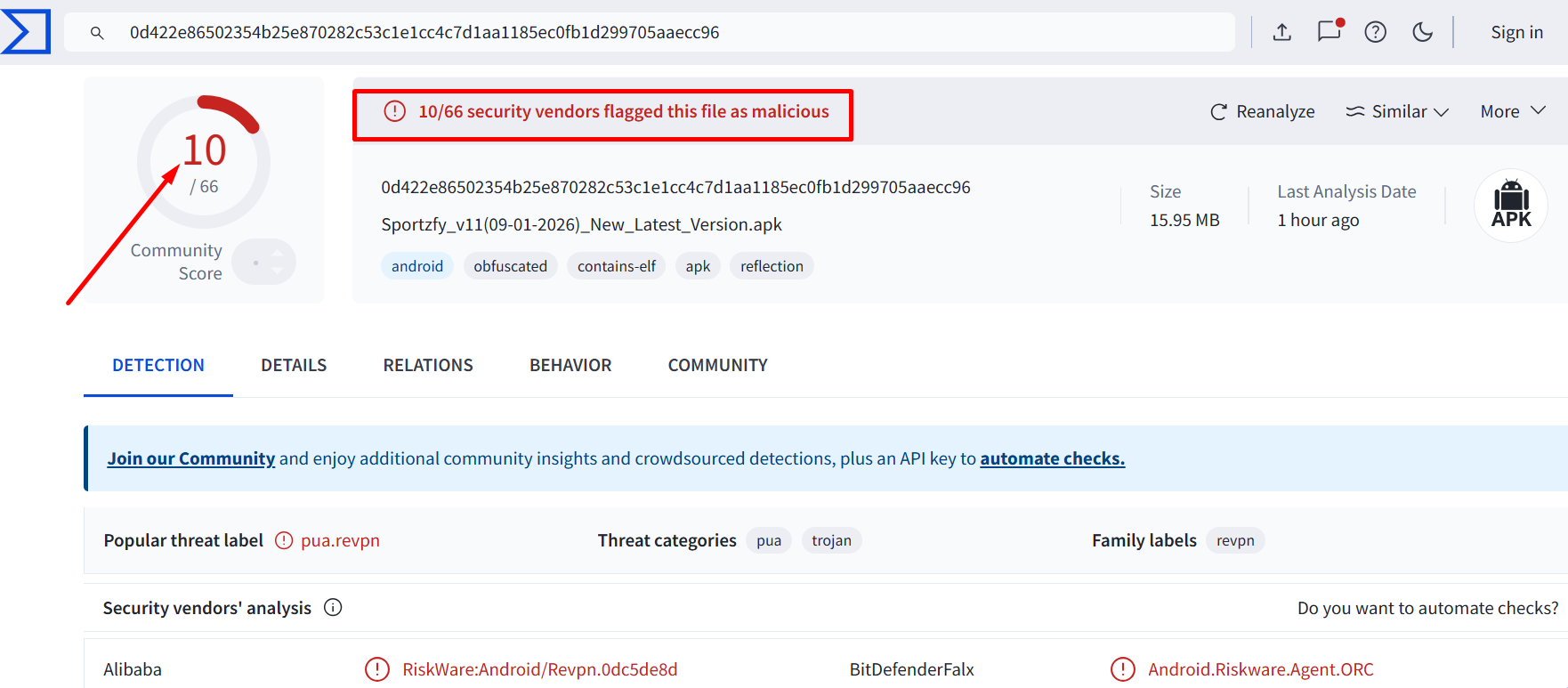Click the Alibaba vendor name

coord(133,669)
